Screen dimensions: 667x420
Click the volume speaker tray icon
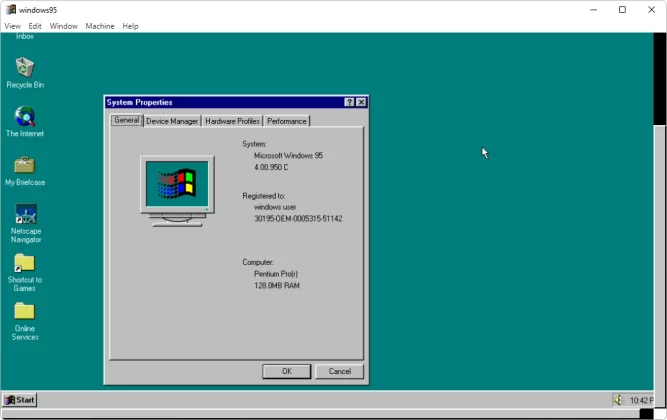point(618,400)
